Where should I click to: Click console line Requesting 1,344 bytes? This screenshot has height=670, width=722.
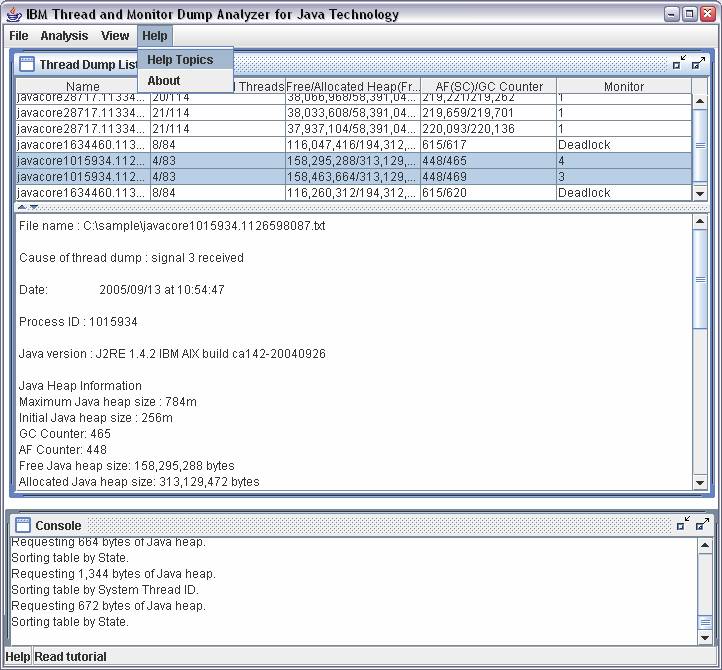(113, 574)
